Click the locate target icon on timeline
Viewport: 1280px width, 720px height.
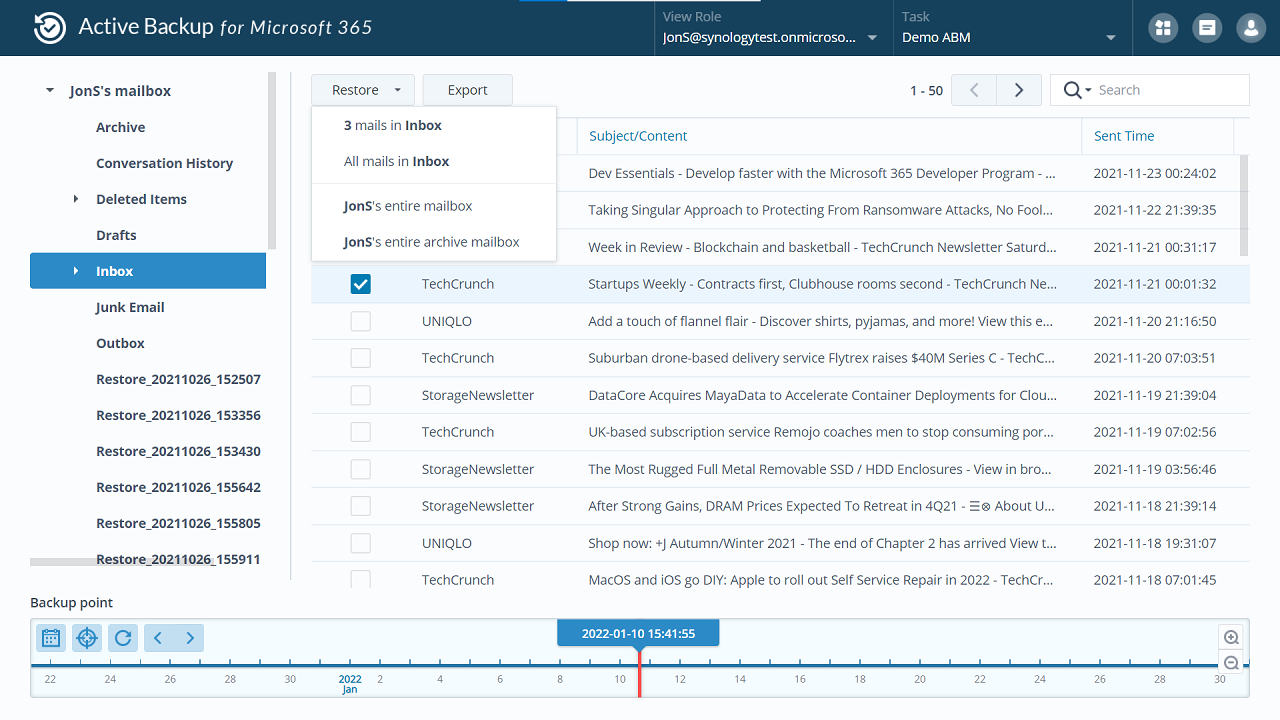(87, 637)
